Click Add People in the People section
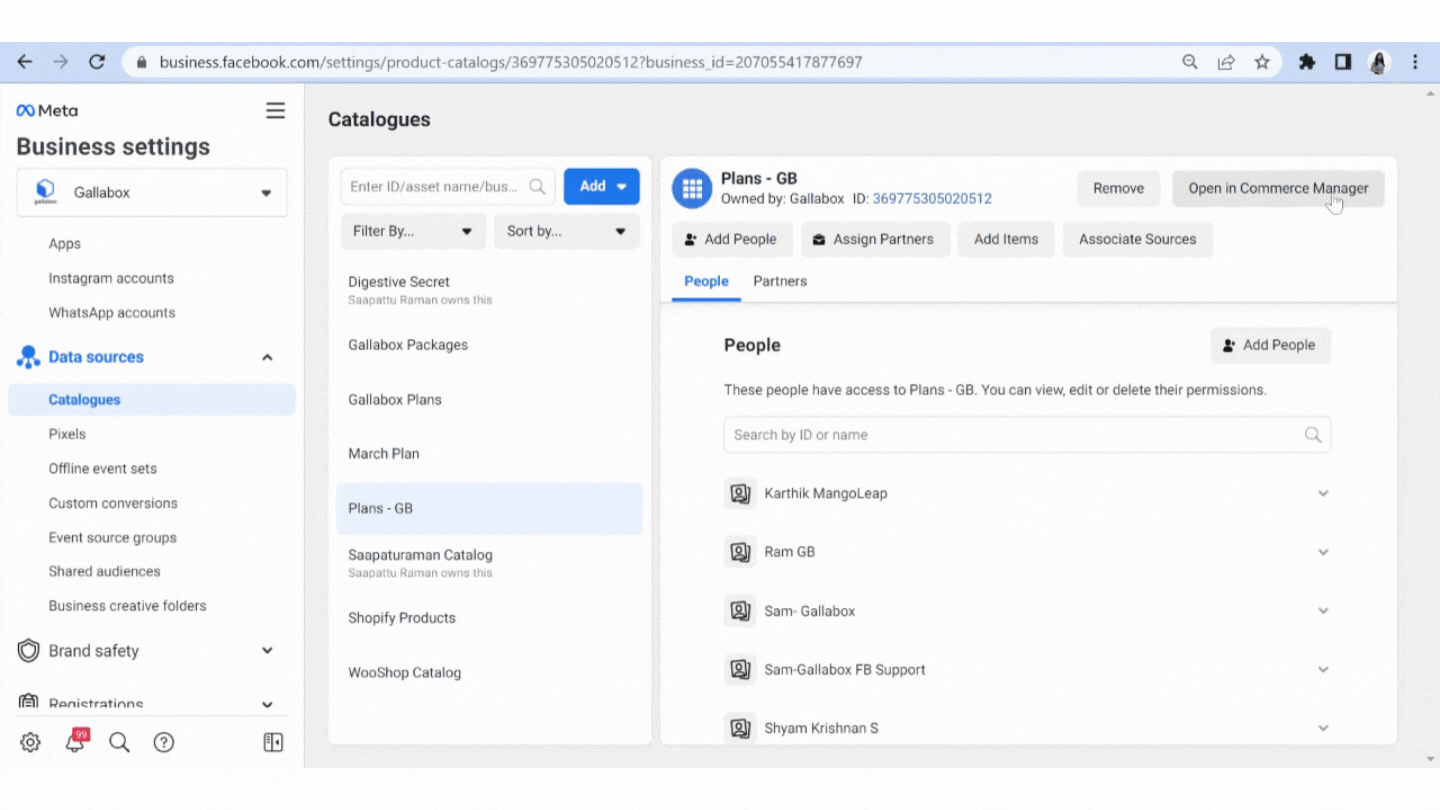The image size is (1440, 810). 1271,345
